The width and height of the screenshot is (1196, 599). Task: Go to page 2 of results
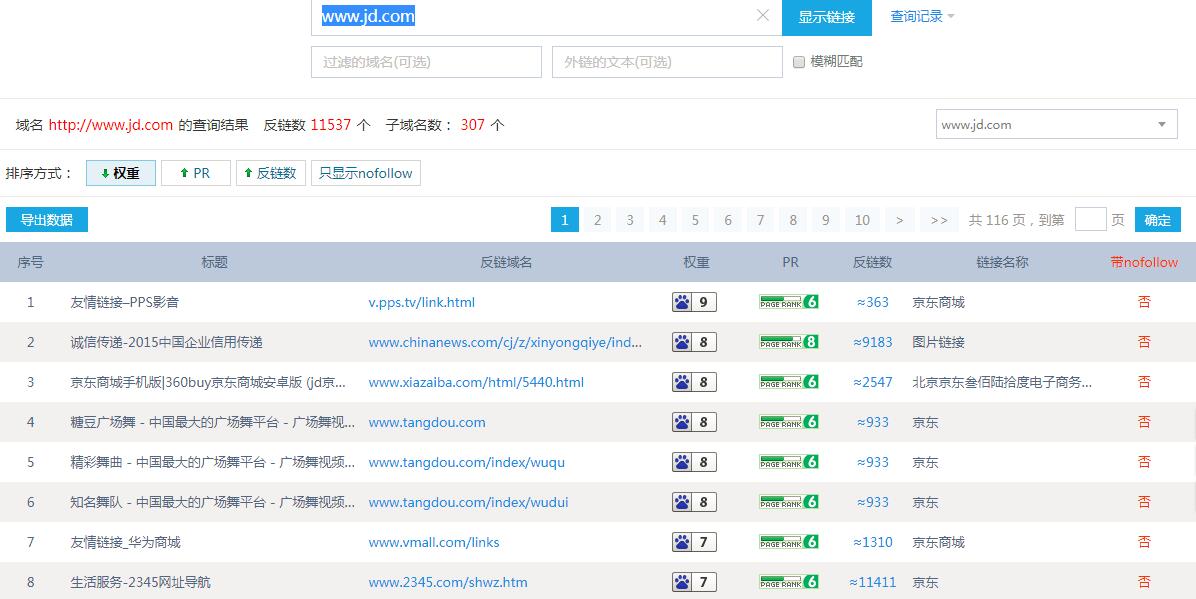[597, 220]
